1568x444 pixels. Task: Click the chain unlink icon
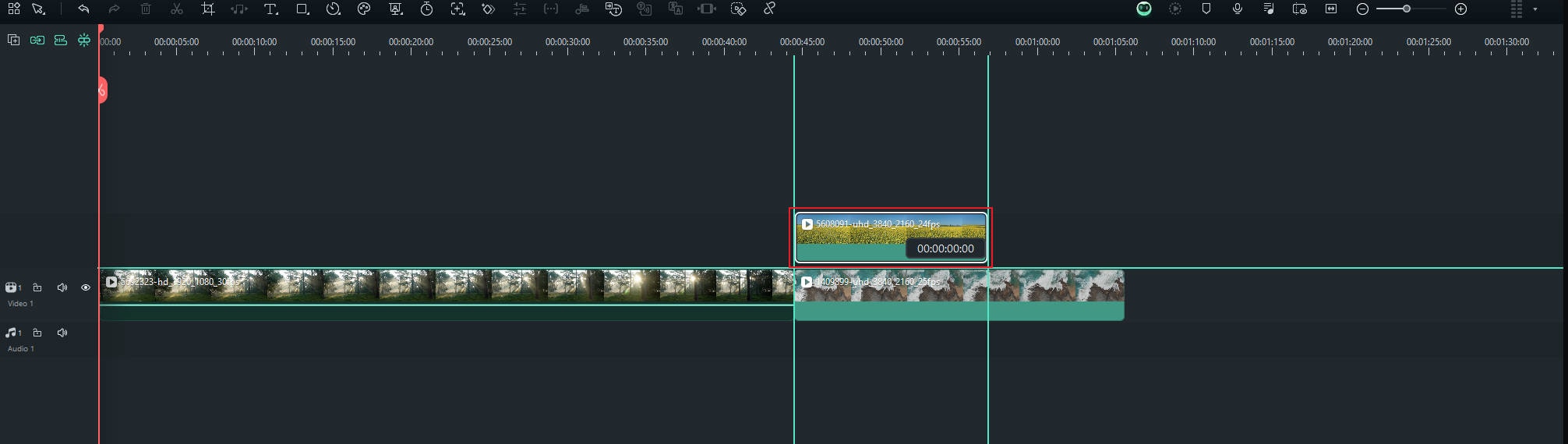coord(769,9)
